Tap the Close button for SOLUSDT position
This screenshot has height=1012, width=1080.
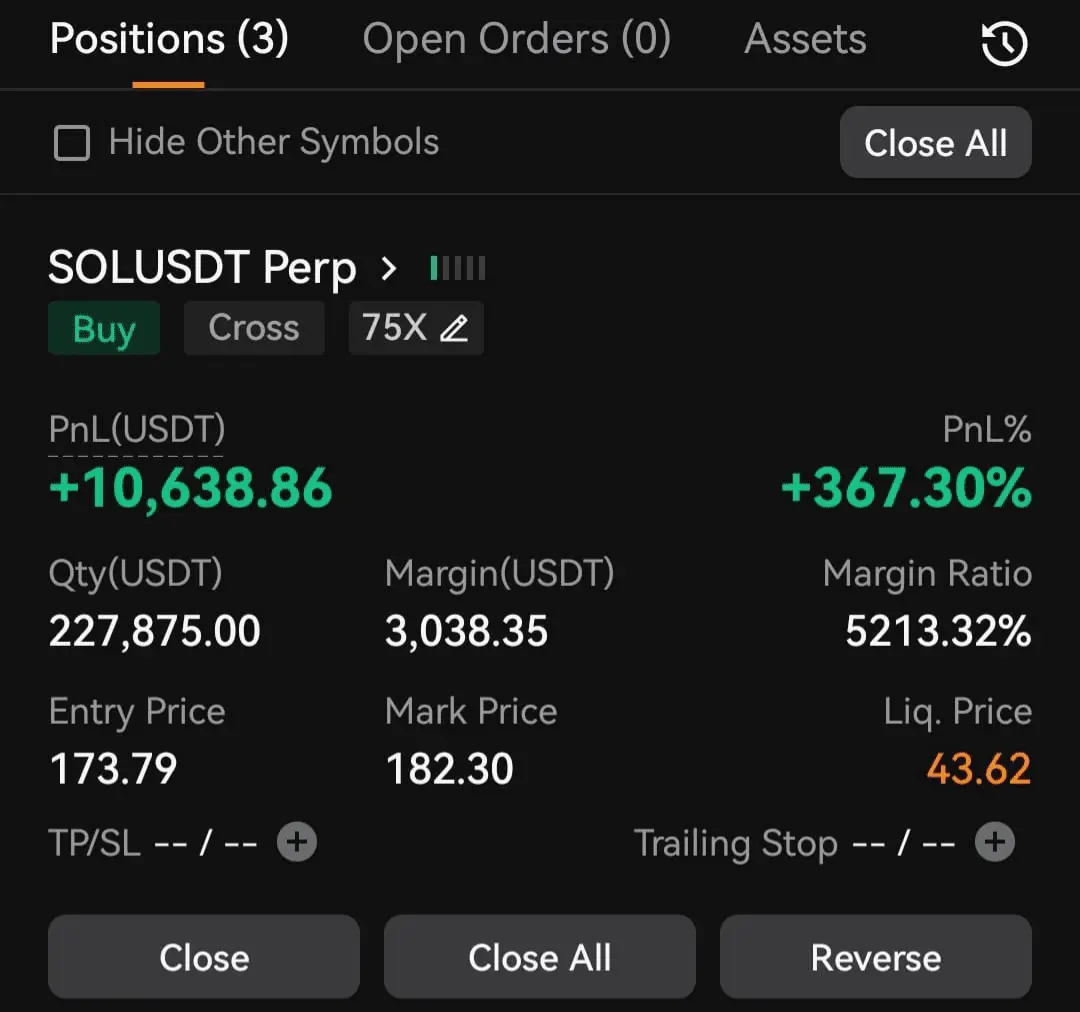pos(204,957)
